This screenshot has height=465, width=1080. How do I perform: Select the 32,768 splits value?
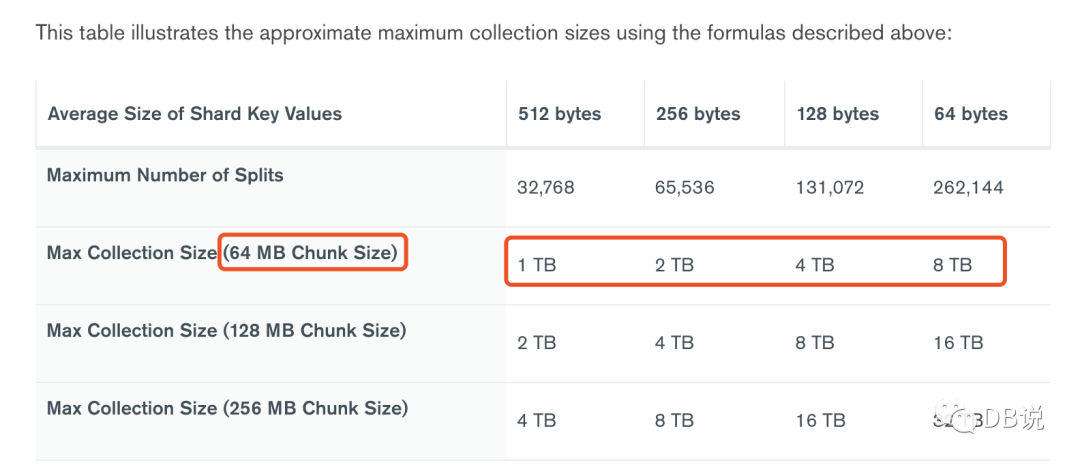[546, 187]
